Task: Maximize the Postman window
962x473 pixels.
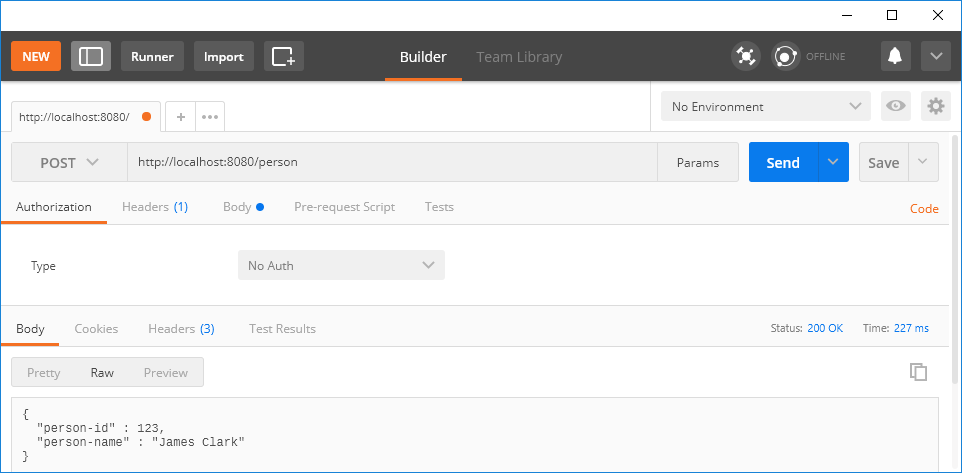Action: (893, 15)
